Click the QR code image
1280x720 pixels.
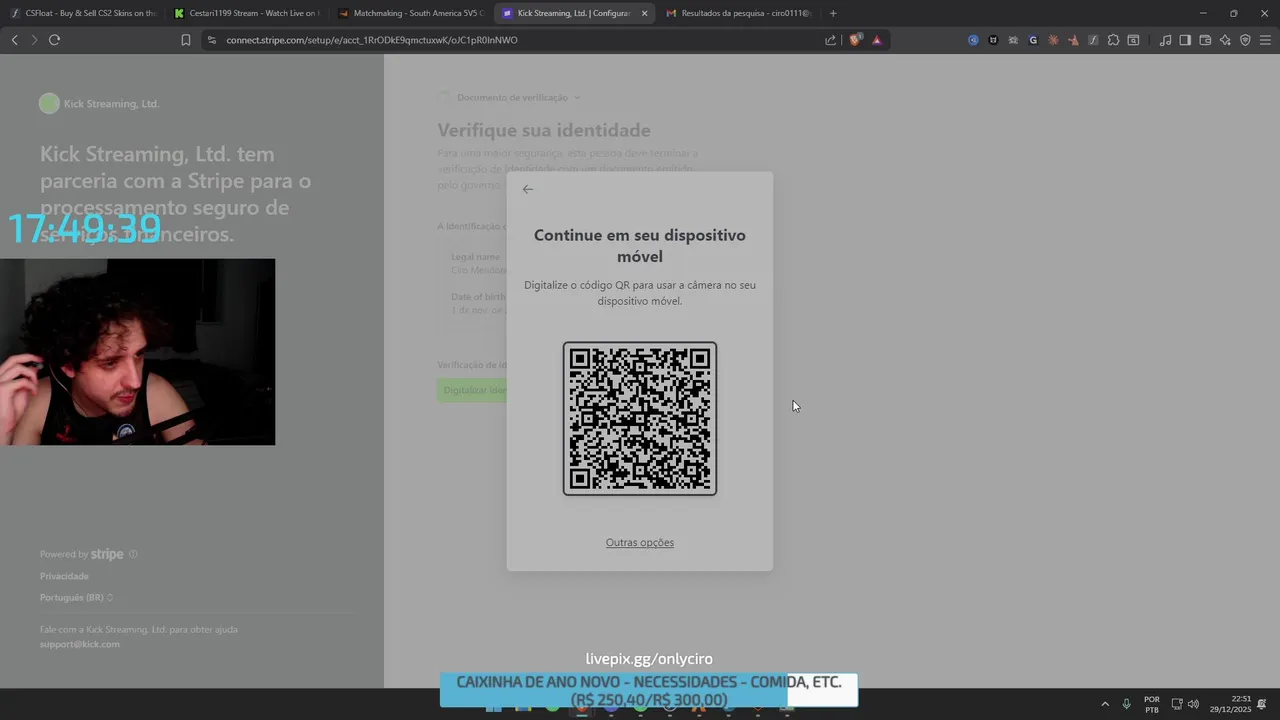(x=640, y=418)
